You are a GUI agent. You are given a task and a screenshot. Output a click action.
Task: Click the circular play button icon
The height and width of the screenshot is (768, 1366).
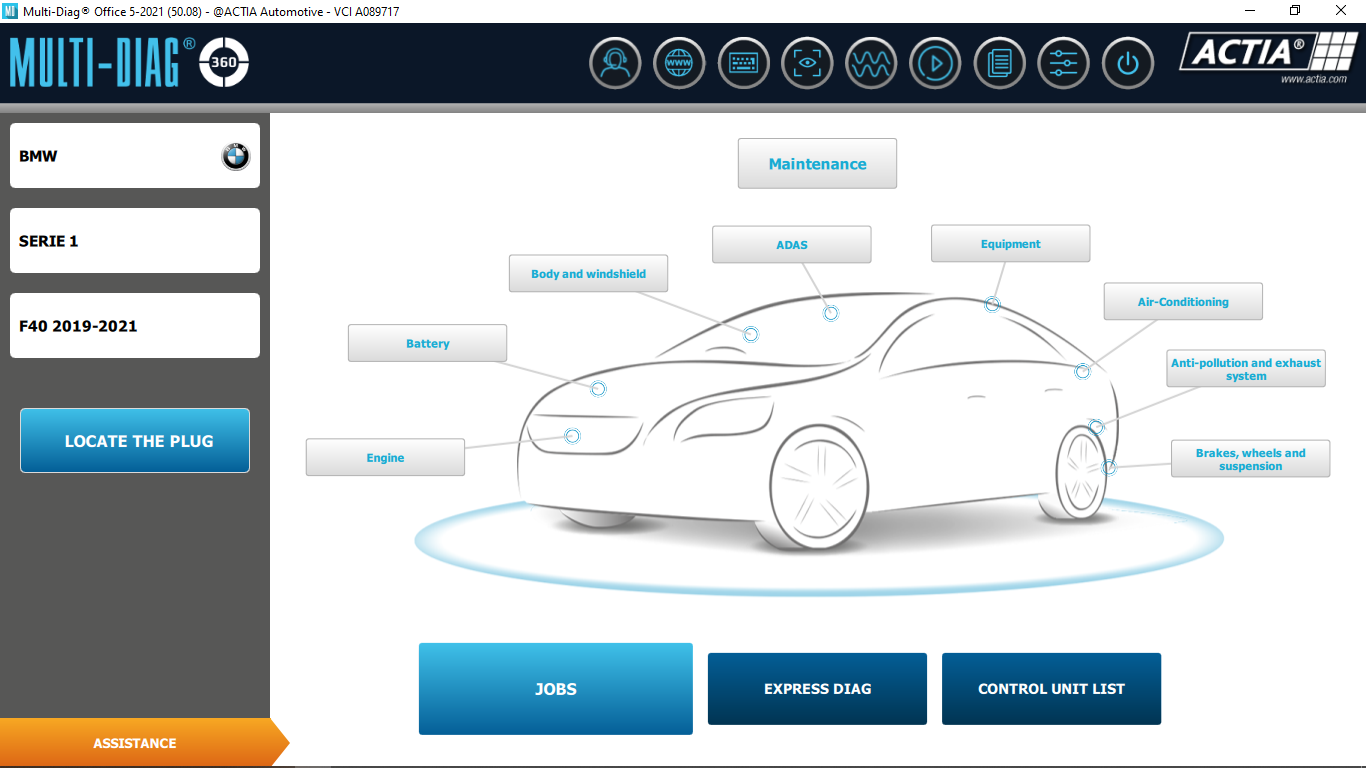tap(935, 63)
